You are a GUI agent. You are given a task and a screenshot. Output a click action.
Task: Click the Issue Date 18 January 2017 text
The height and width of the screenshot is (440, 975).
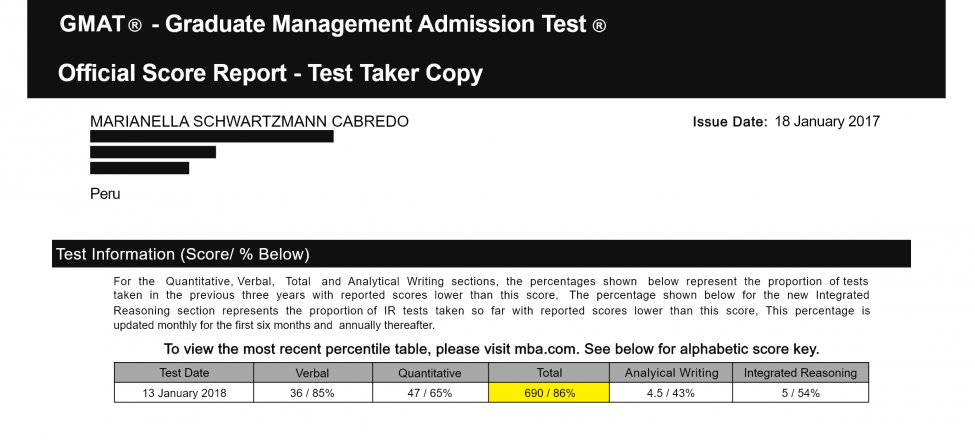pos(786,122)
